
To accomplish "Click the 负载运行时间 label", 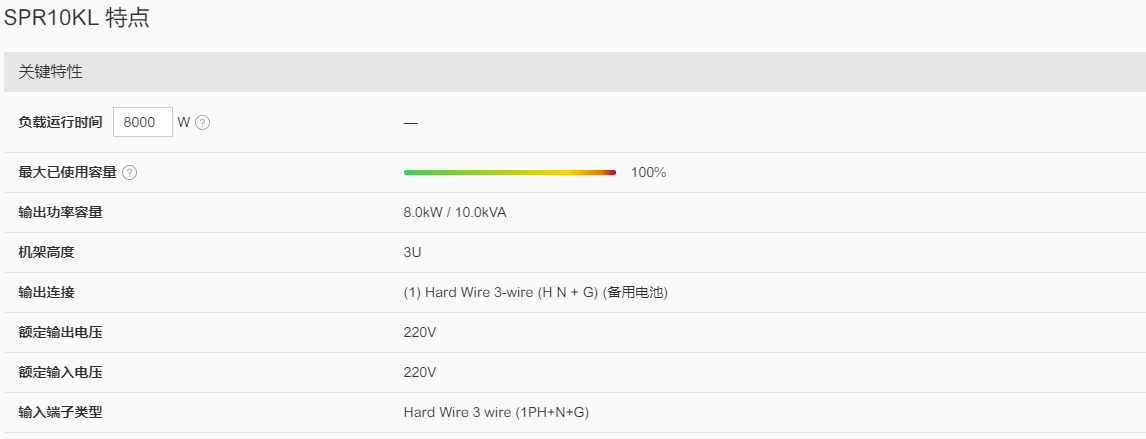I will tap(60, 123).
